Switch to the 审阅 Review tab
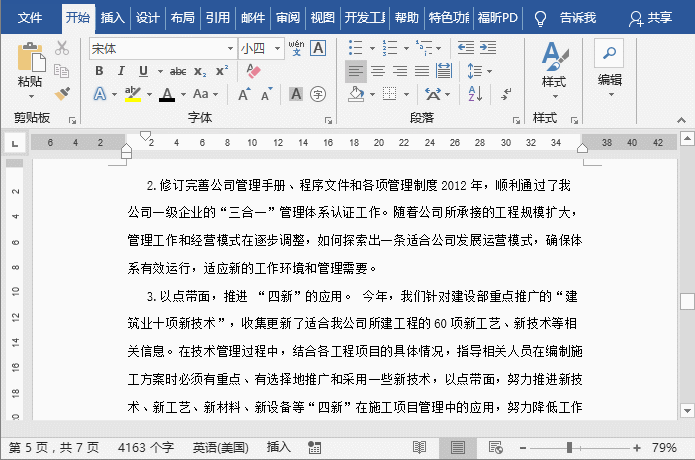 click(288, 18)
